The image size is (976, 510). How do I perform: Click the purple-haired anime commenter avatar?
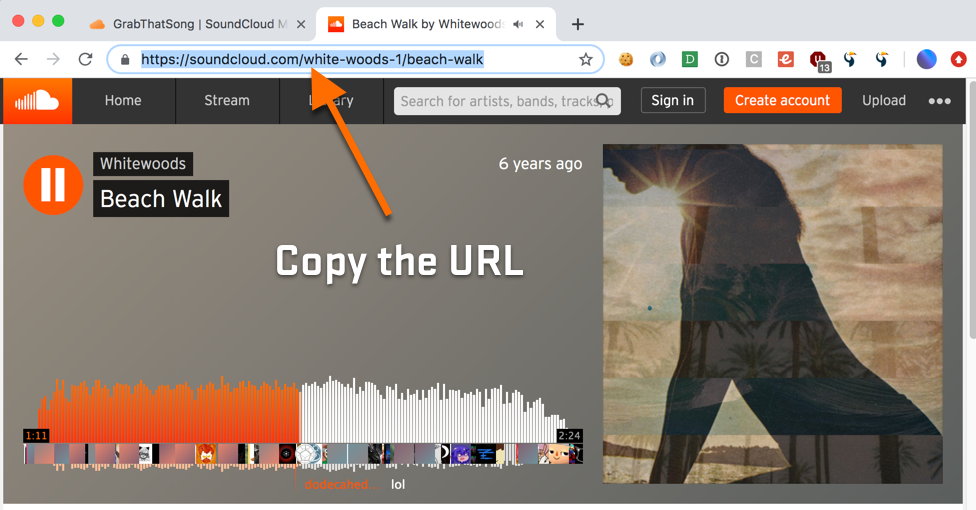tap(461, 454)
